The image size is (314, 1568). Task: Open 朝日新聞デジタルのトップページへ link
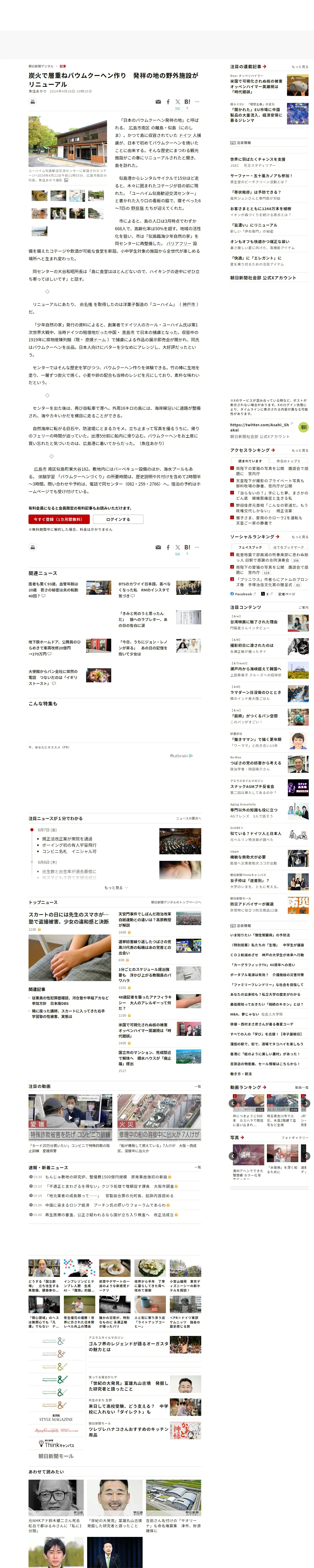176,902
